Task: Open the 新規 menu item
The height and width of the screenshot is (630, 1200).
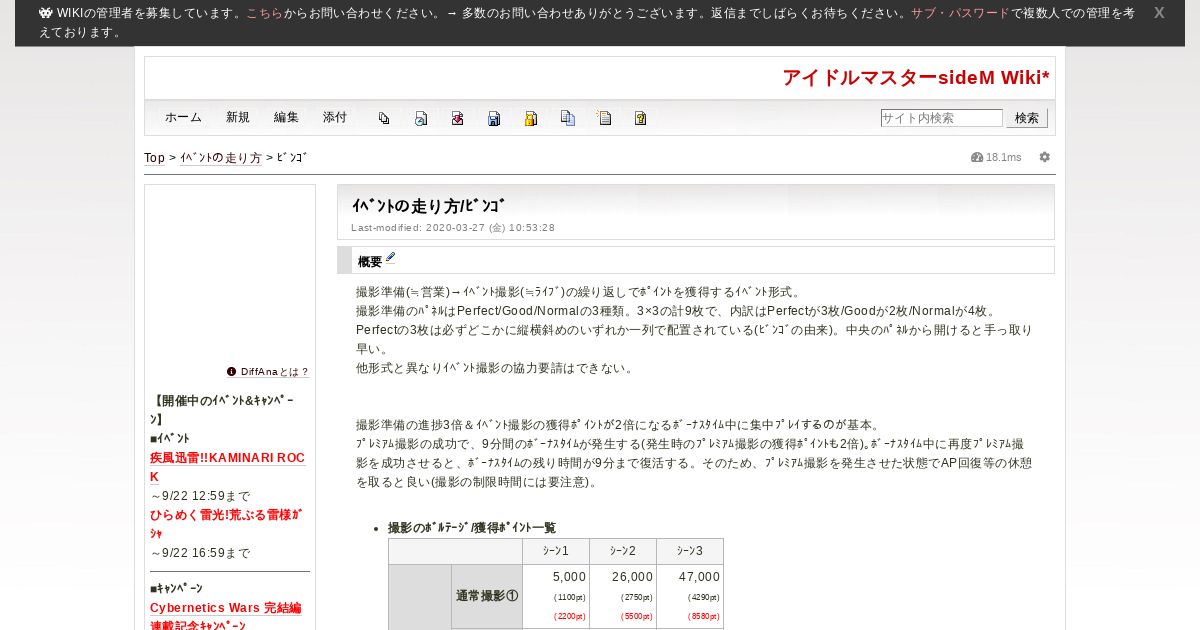Action: (x=238, y=117)
